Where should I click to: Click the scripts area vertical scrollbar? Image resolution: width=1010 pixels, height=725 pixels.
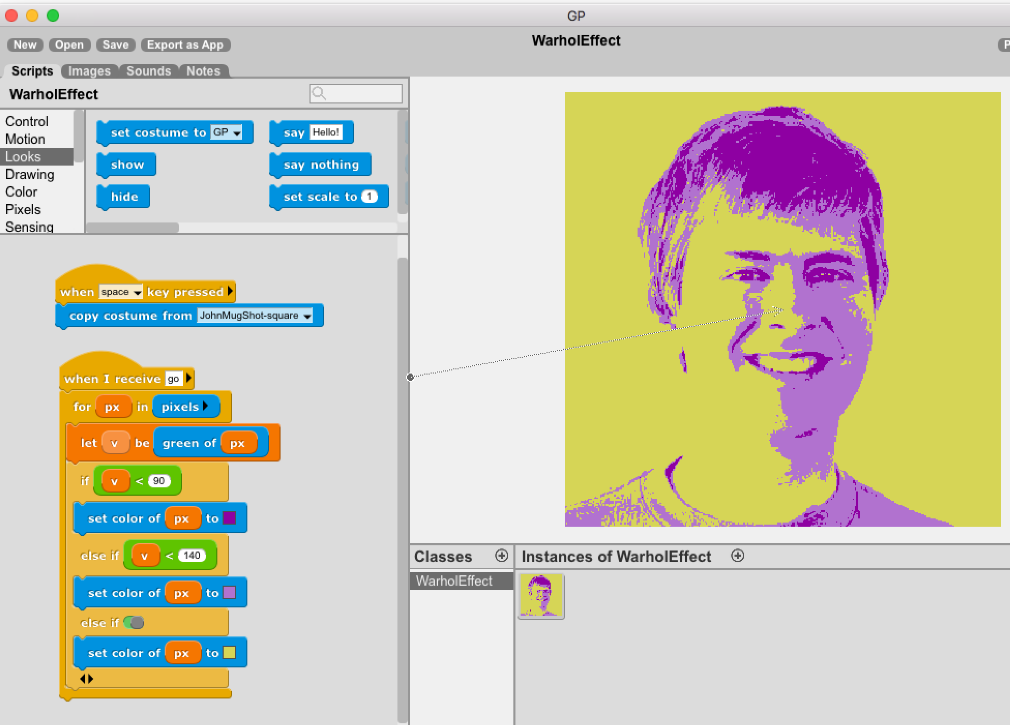[x=403, y=489]
